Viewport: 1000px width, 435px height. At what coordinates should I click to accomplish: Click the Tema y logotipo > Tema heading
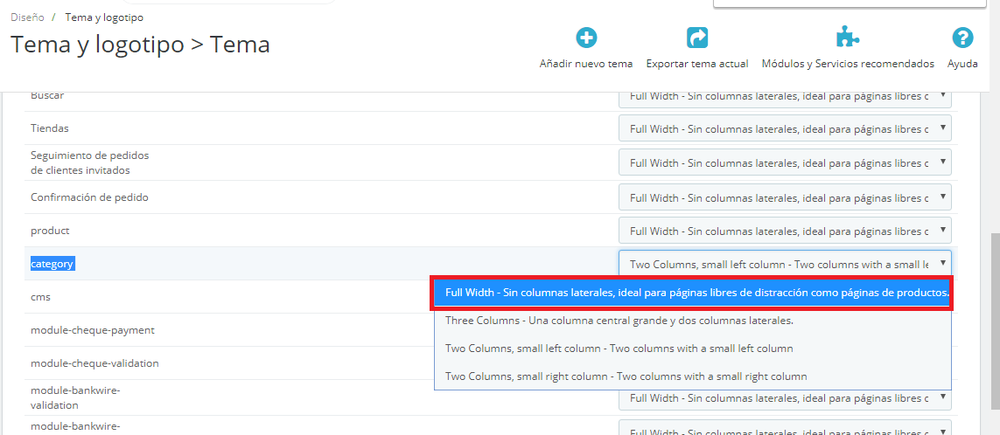(x=140, y=45)
